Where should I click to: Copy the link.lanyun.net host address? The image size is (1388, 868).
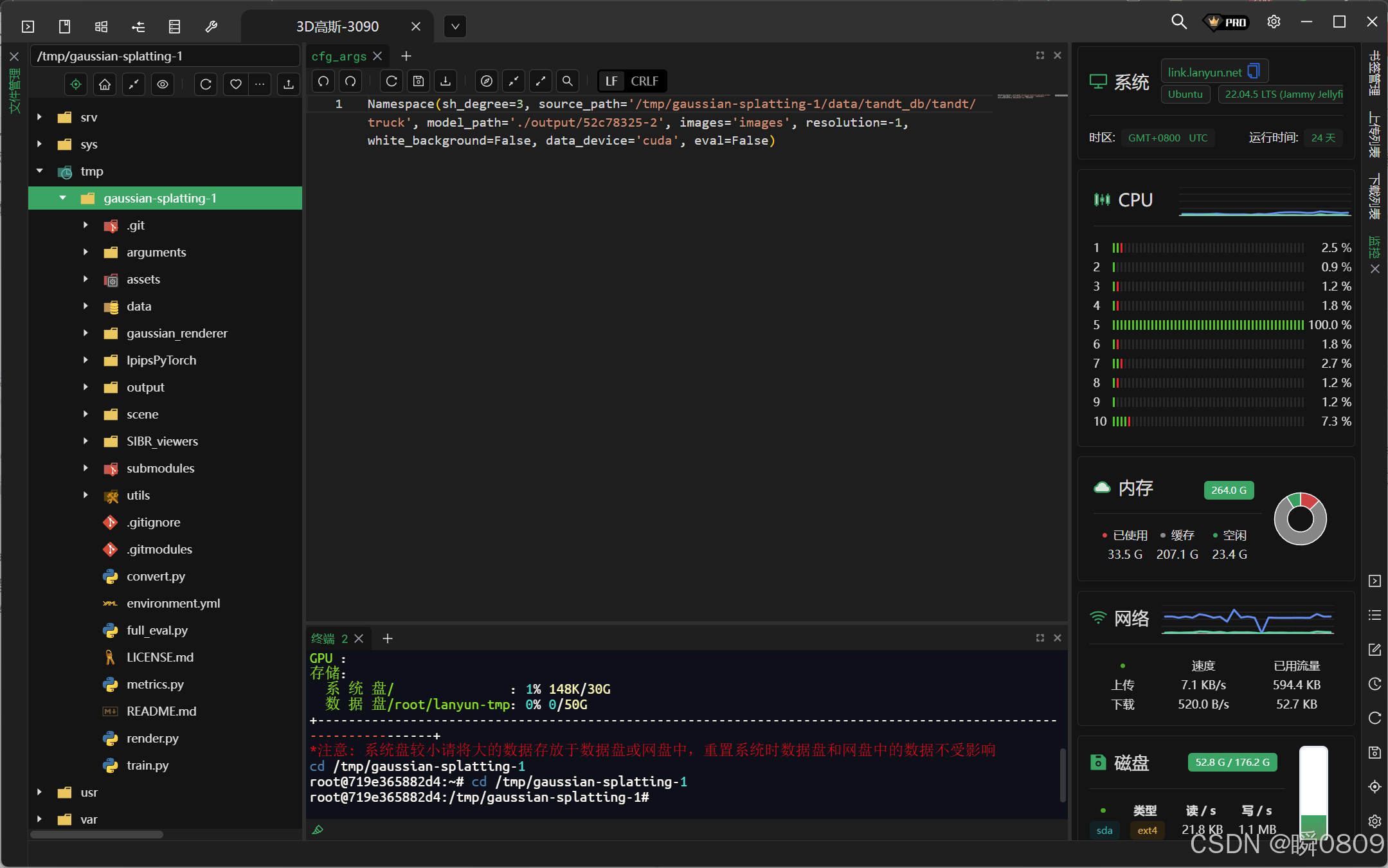tap(1254, 71)
